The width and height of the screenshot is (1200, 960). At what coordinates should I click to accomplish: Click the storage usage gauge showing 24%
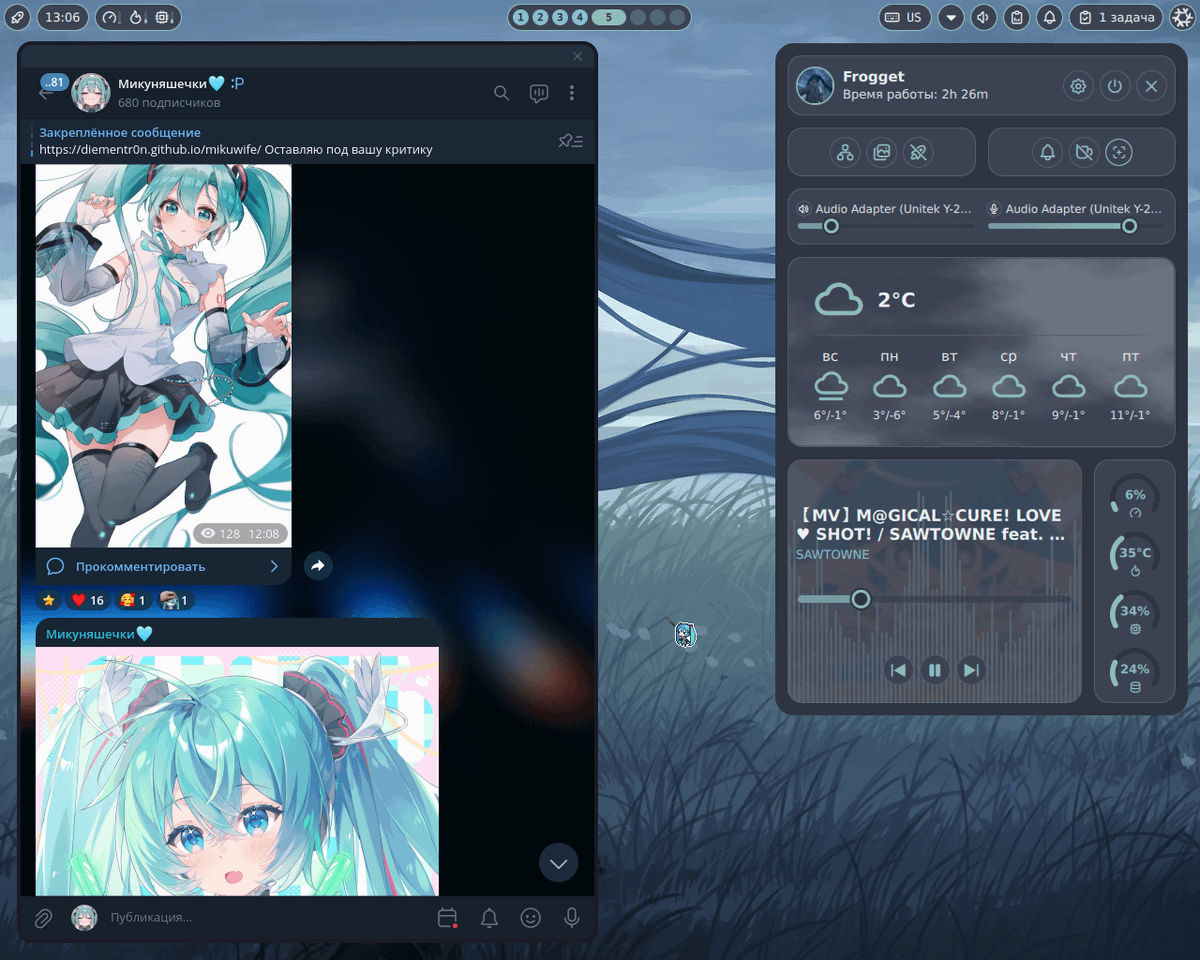click(1135, 675)
